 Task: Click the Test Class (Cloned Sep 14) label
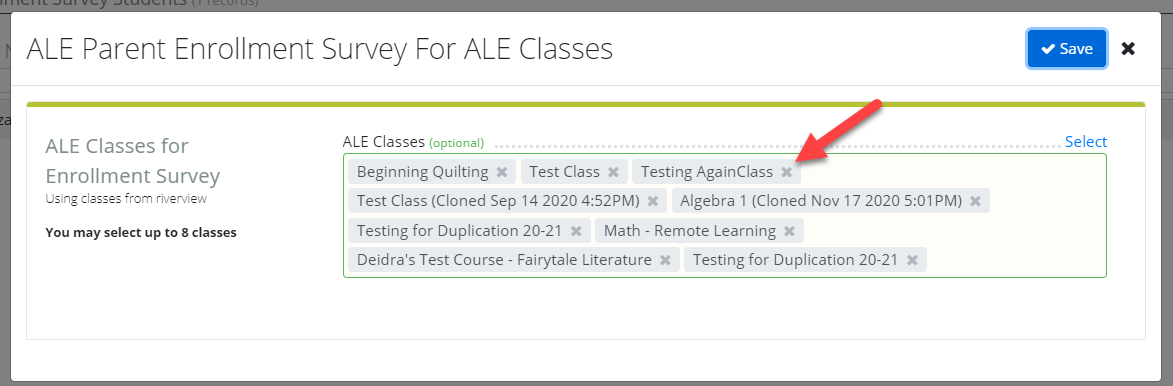coord(498,201)
